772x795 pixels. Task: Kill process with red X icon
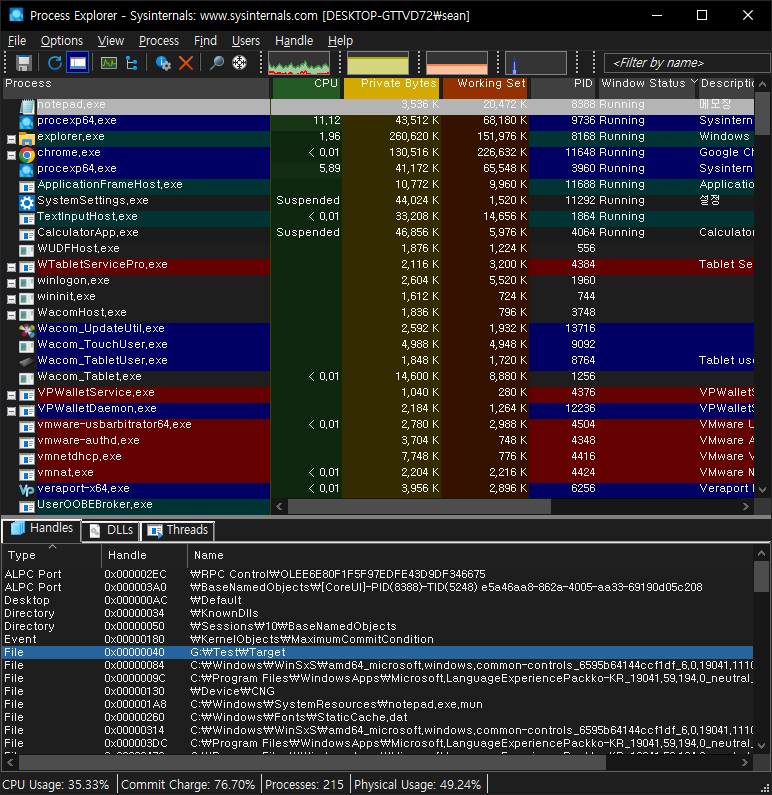point(186,63)
